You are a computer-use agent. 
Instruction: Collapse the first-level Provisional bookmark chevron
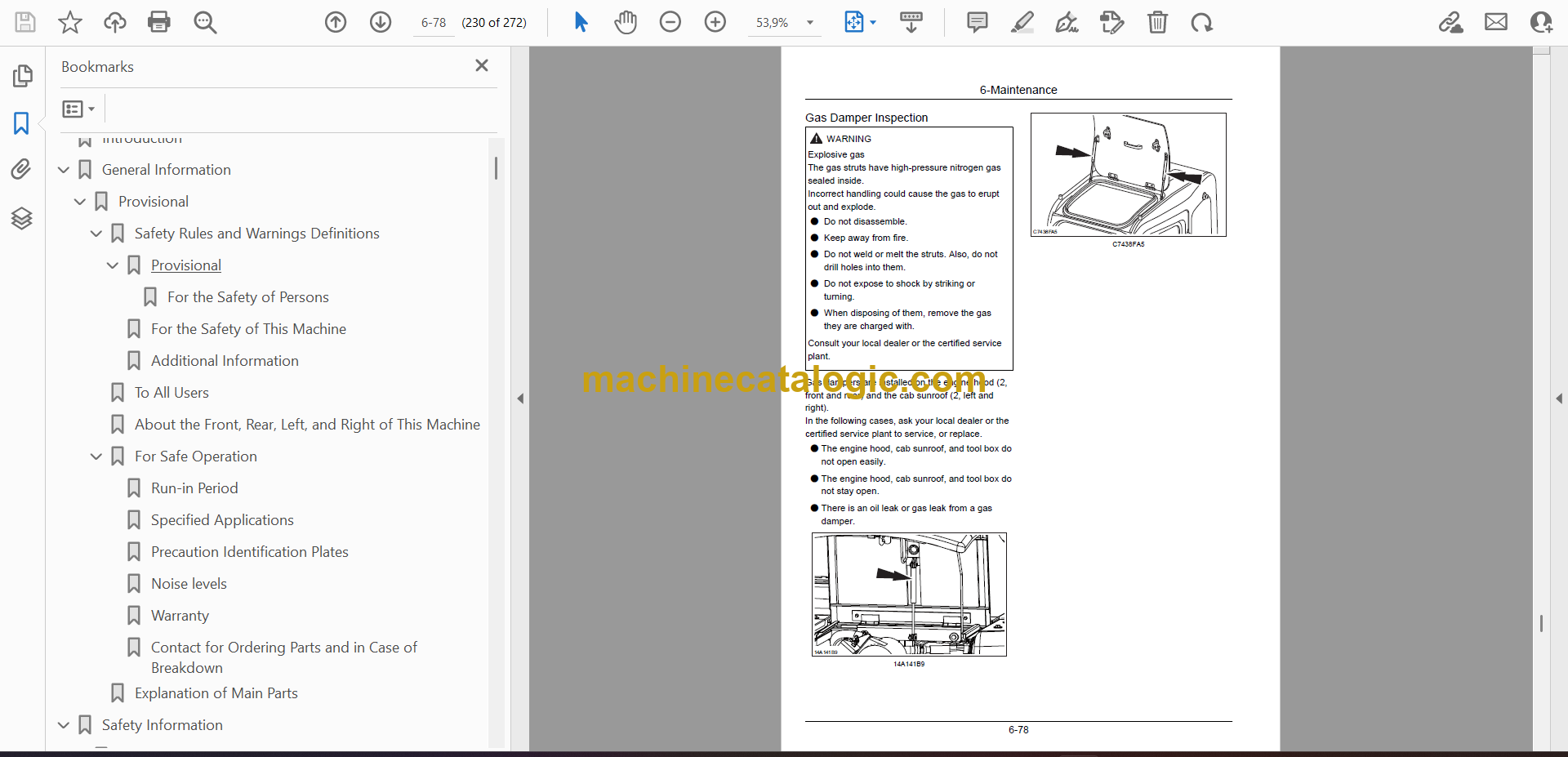[80, 202]
